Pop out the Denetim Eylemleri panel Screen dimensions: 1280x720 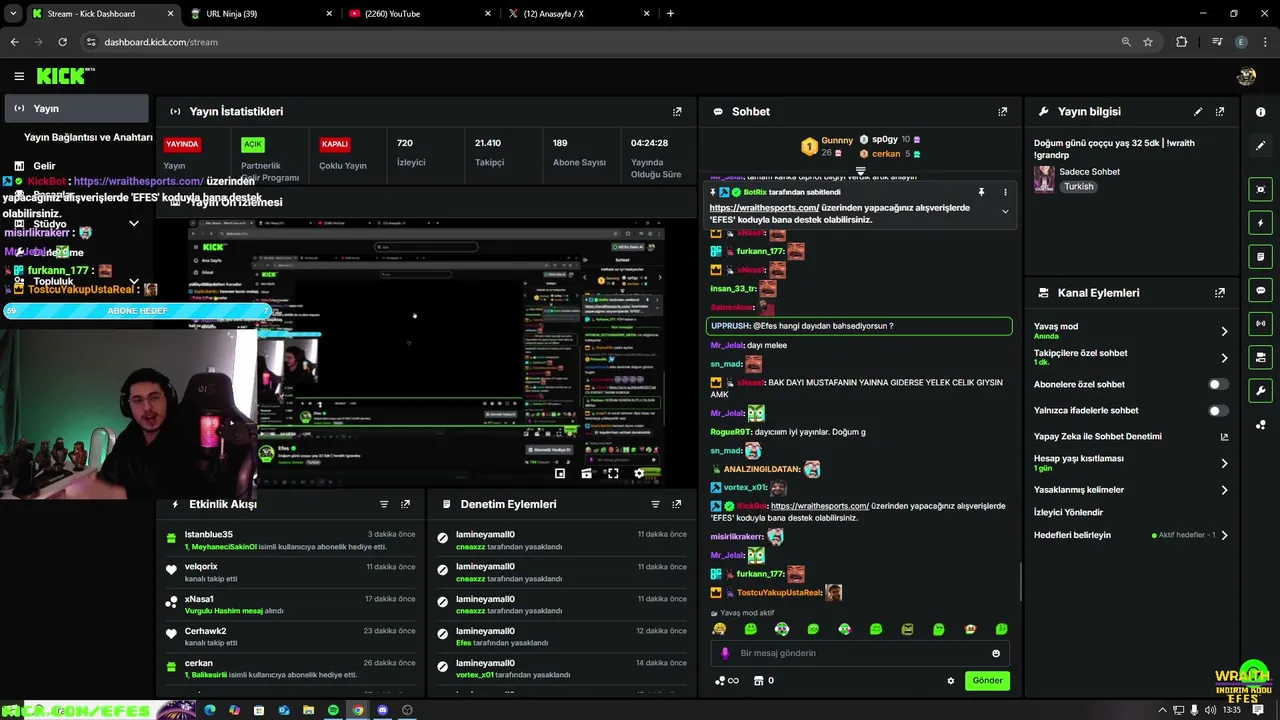click(677, 505)
